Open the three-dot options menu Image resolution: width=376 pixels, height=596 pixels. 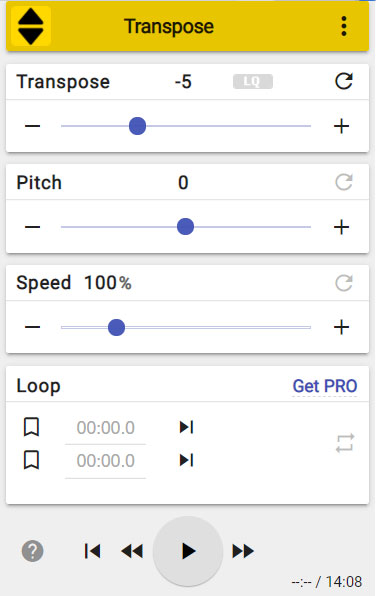[x=344, y=26]
